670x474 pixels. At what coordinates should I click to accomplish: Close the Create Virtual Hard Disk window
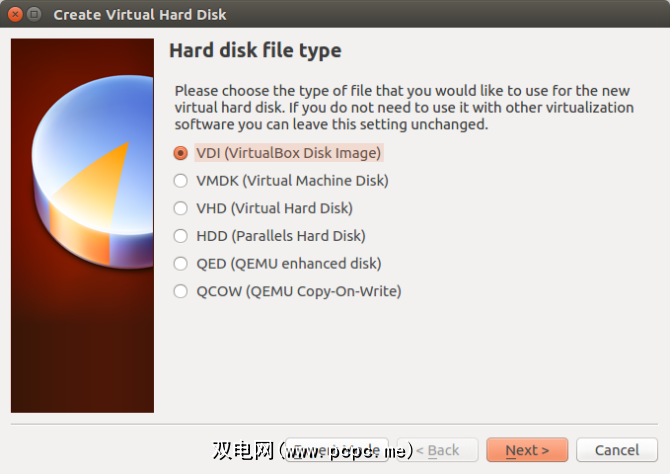pos(15,15)
